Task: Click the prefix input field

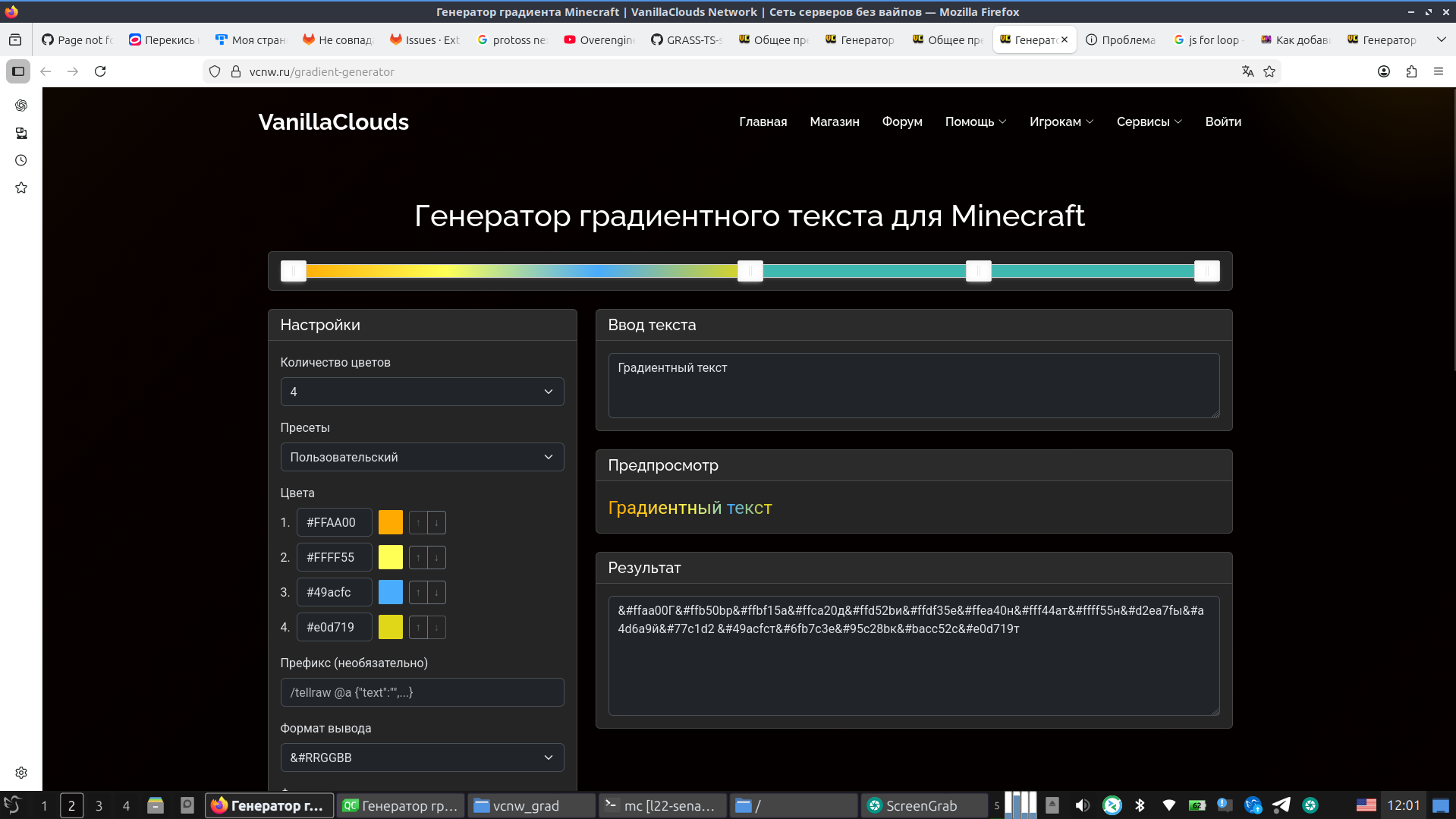Action: (422, 692)
